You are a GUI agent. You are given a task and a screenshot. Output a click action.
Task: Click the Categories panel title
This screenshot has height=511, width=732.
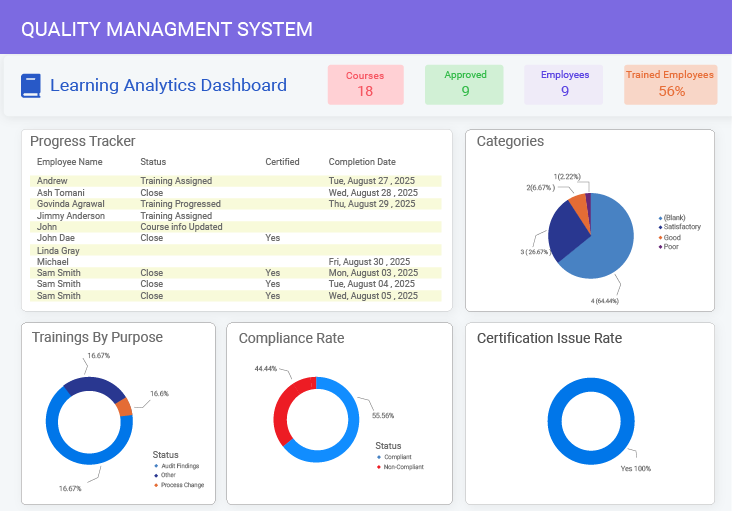tap(510, 141)
